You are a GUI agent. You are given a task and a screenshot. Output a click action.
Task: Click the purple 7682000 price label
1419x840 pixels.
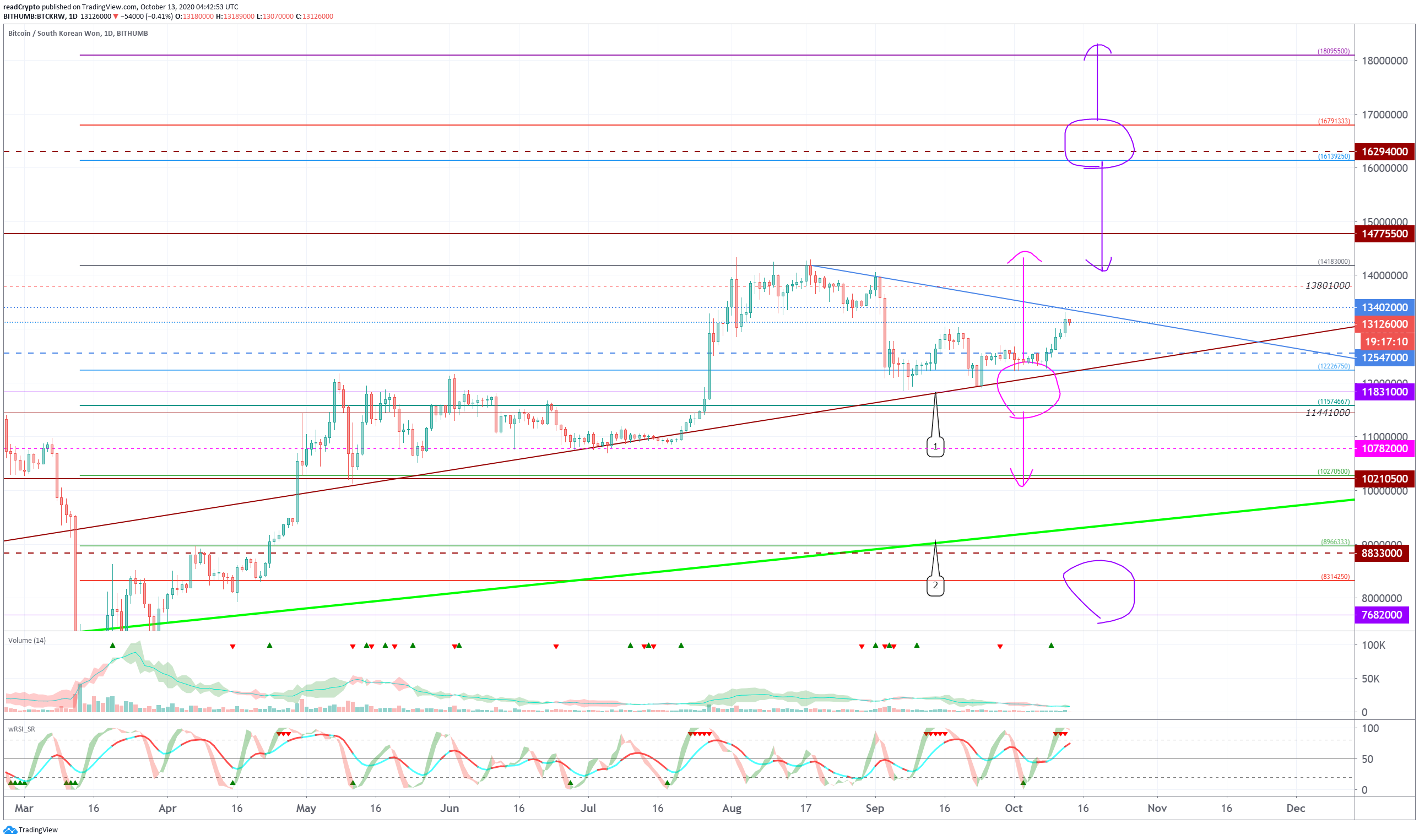1381,615
